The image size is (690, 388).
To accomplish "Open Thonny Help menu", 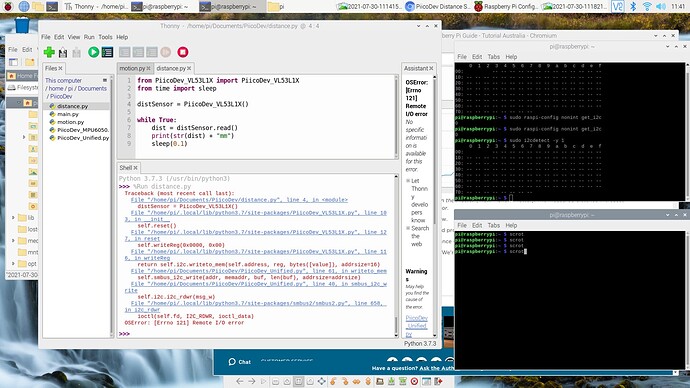I will [122, 37].
